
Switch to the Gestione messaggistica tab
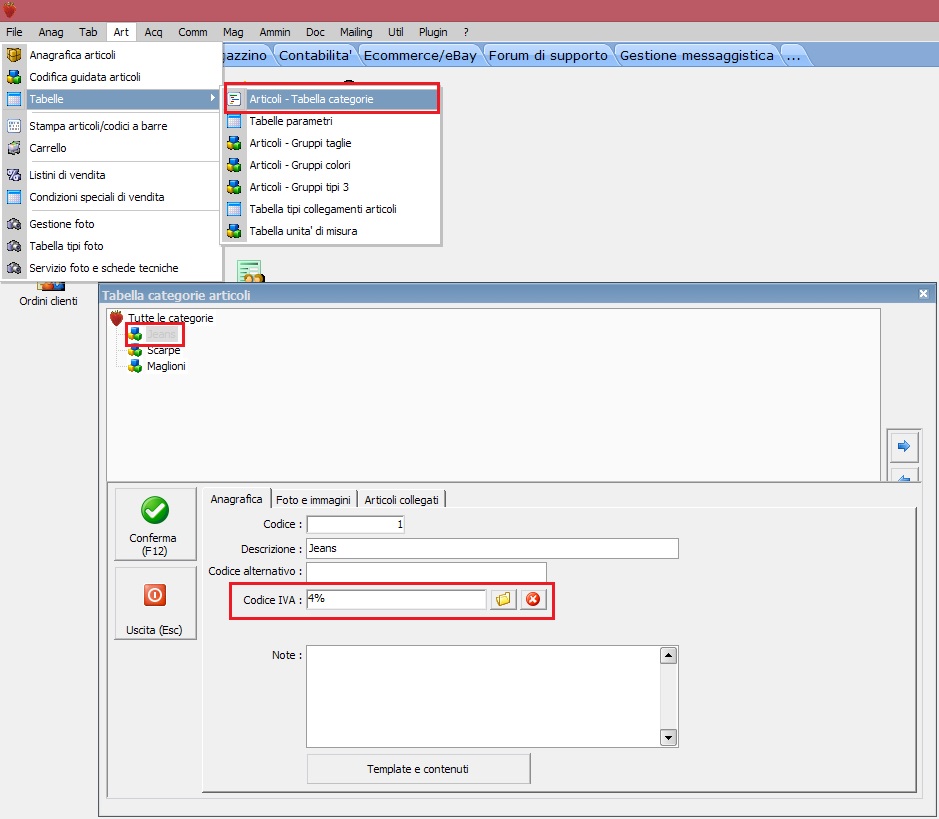(x=696, y=56)
